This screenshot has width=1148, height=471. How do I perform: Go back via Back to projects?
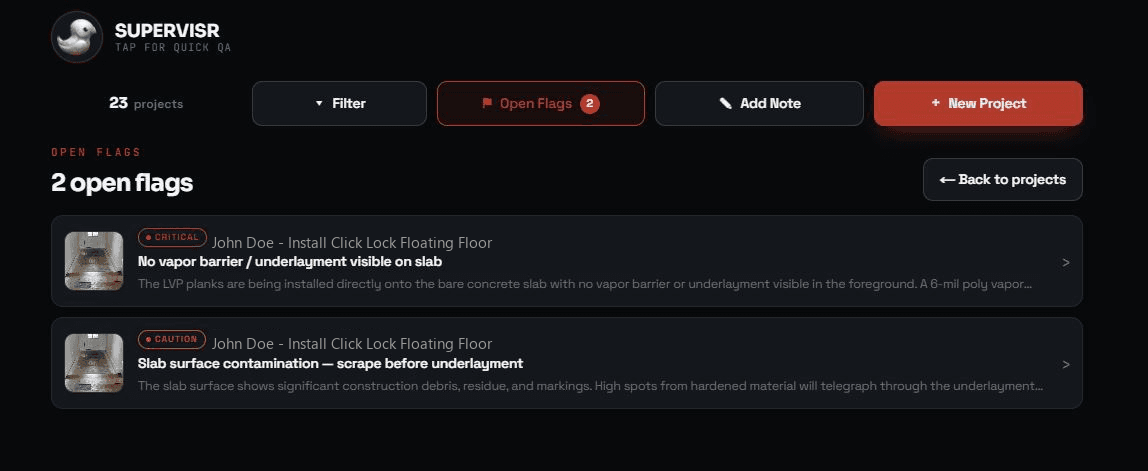tap(1003, 179)
